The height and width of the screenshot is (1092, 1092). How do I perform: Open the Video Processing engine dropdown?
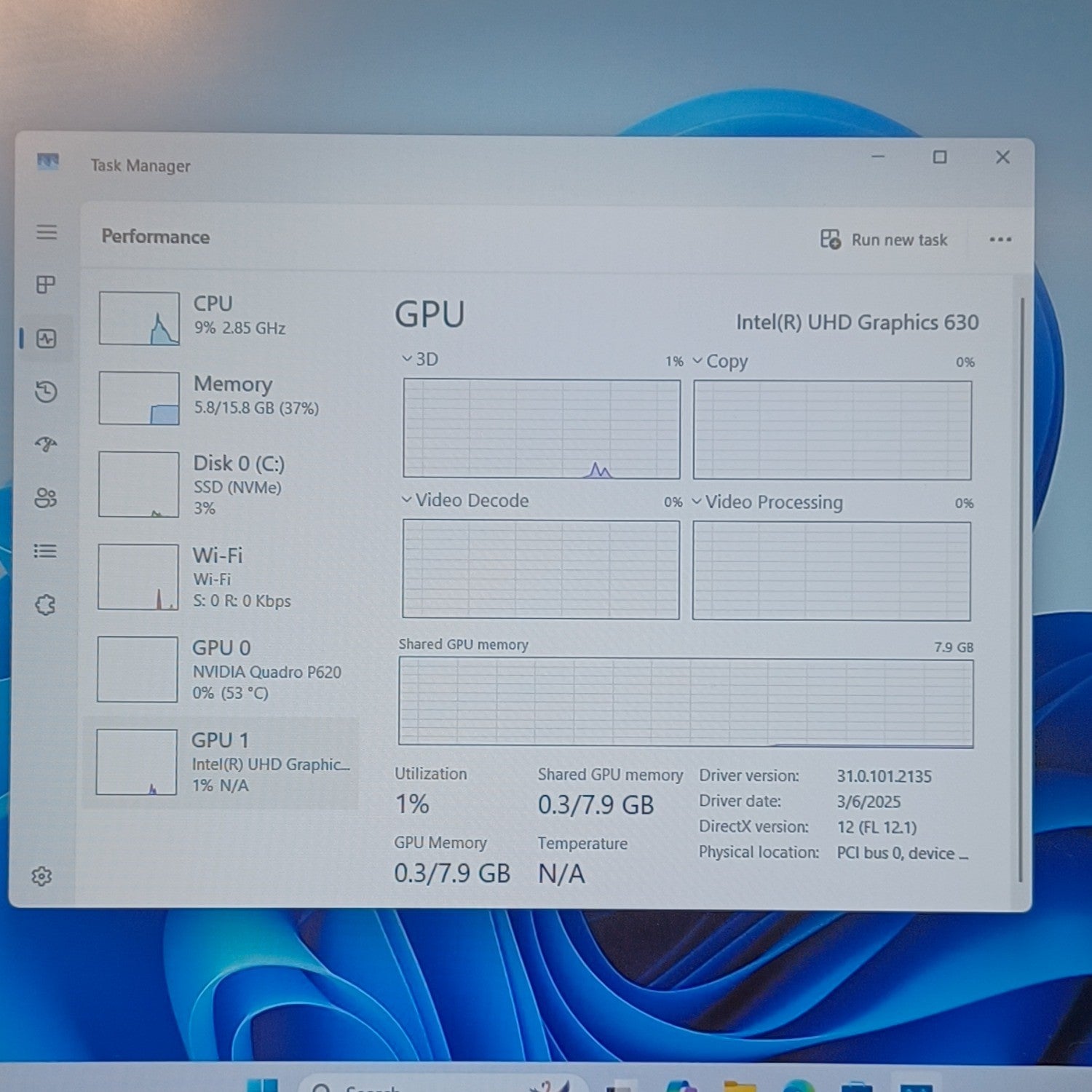point(767,502)
